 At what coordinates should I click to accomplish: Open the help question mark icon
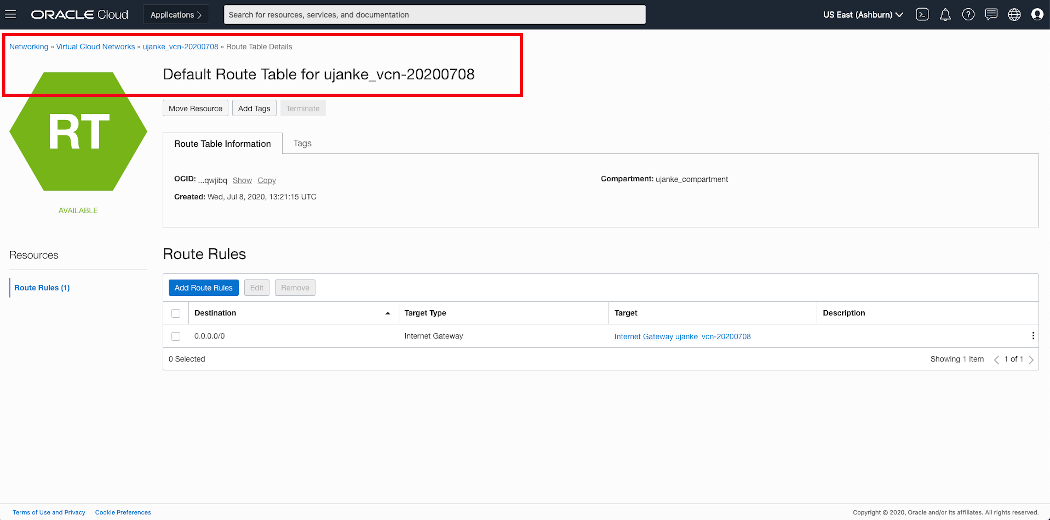pos(968,14)
